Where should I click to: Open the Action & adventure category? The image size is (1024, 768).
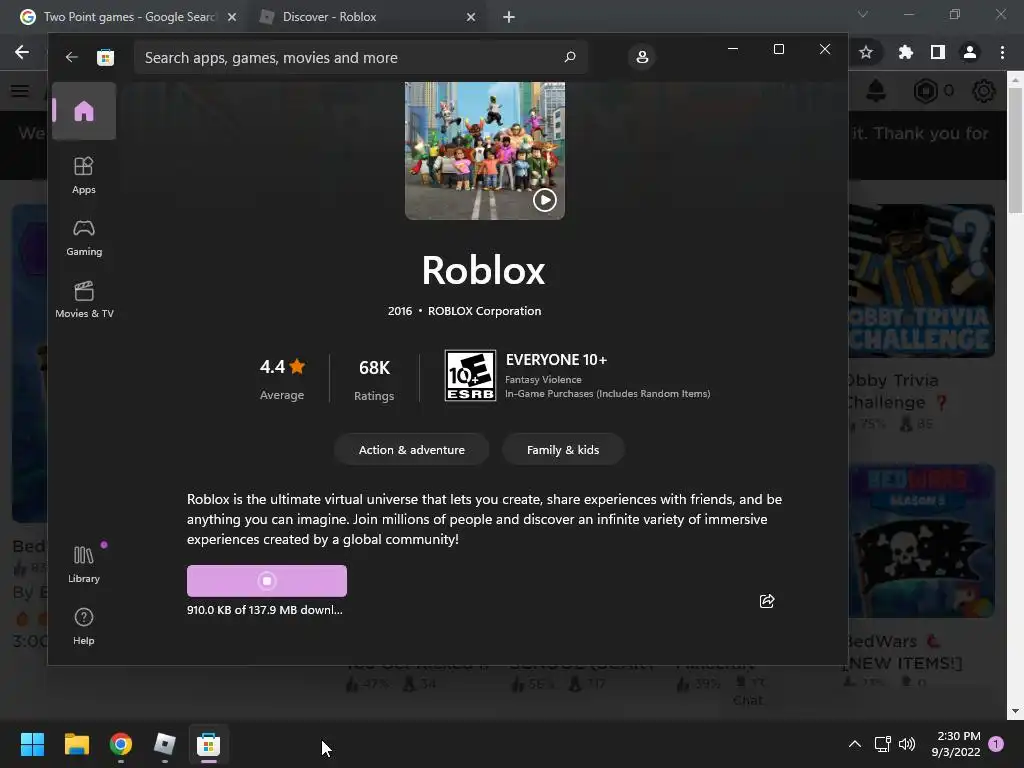(411, 449)
